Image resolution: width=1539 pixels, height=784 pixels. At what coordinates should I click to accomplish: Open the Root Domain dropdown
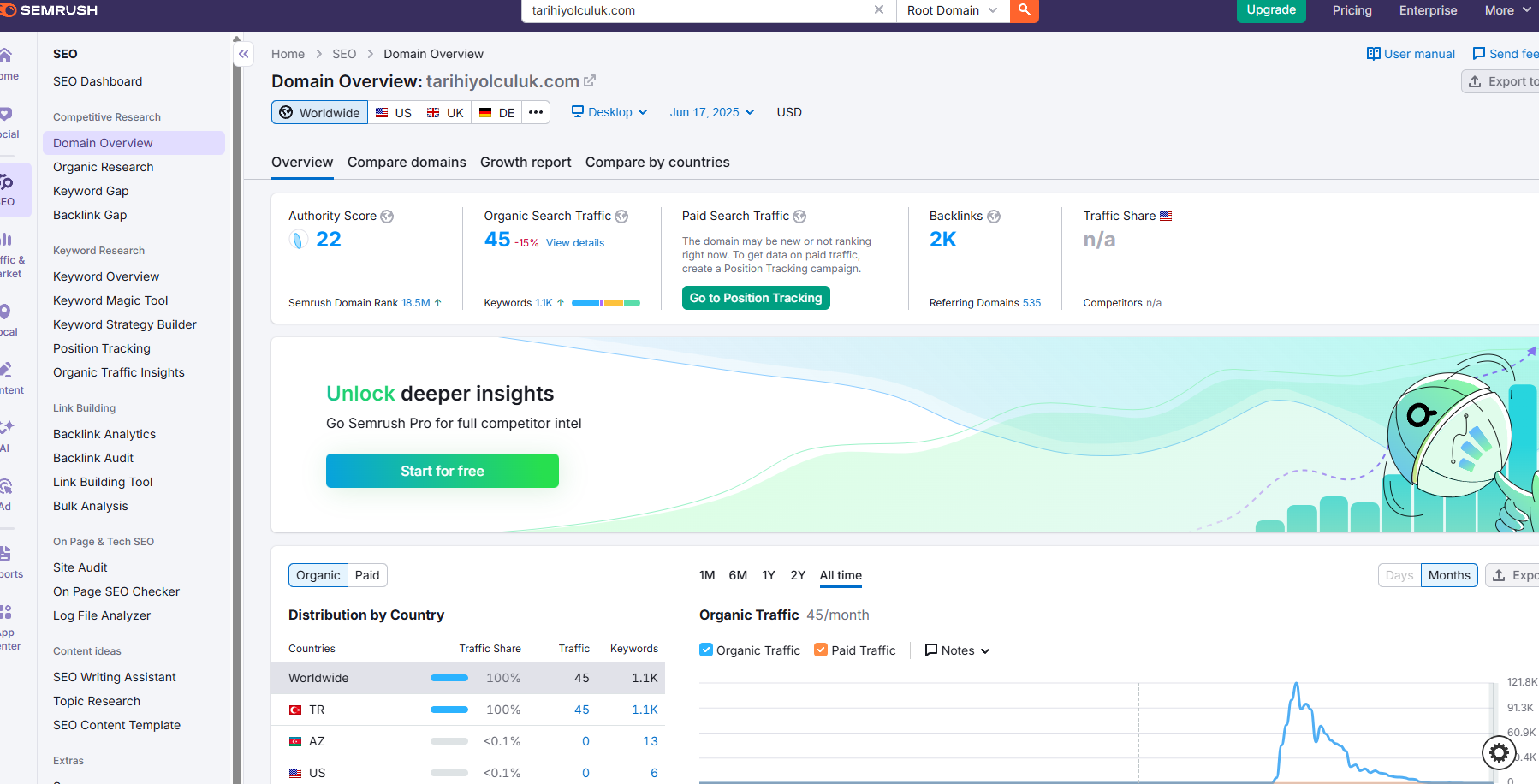coord(953,10)
